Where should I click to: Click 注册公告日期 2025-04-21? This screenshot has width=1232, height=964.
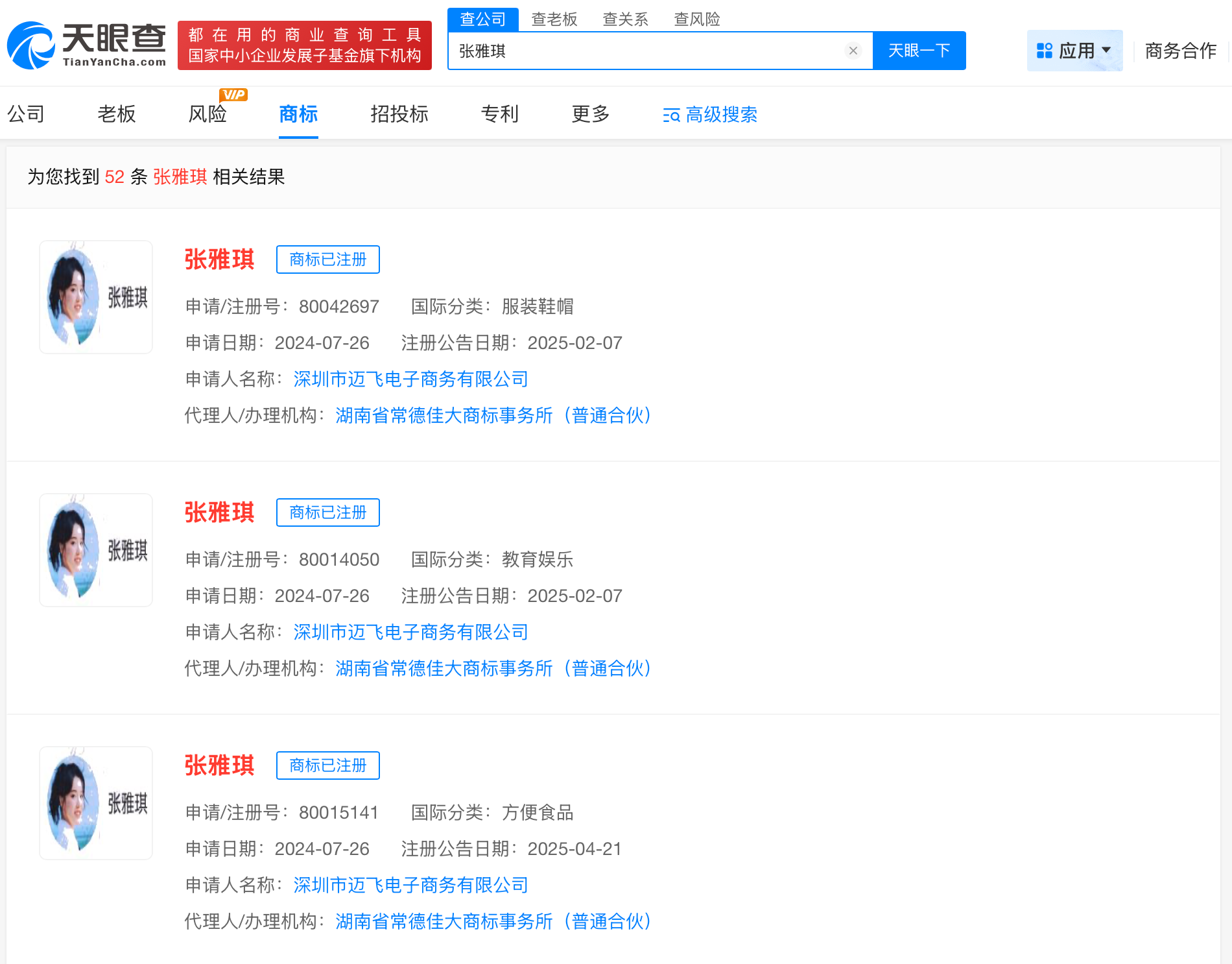[575, 849]
